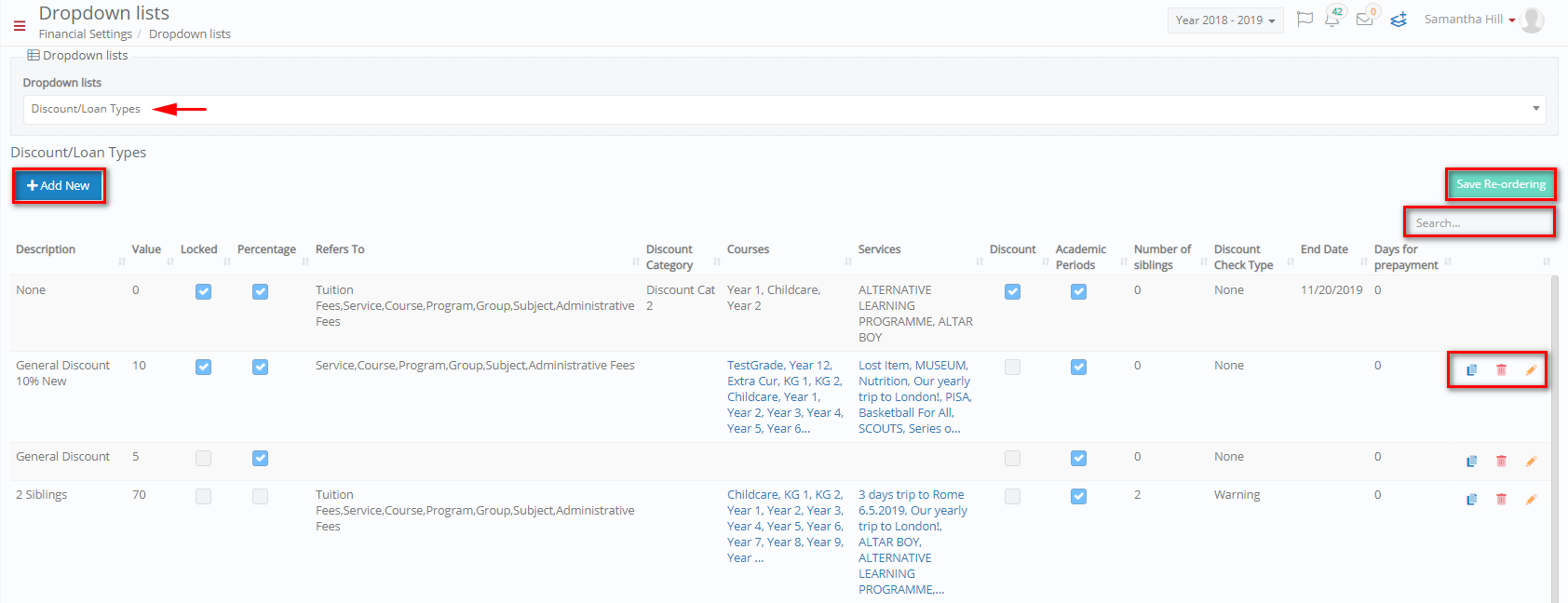Click the Save Re-ordering button
The height and width of the screenshot is (603, 1568).
click(1501, 184)
